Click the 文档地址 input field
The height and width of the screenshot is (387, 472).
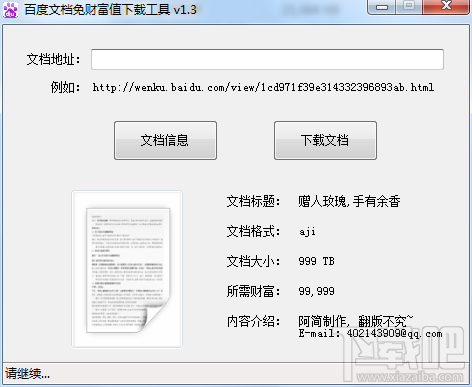coord(267,59)
